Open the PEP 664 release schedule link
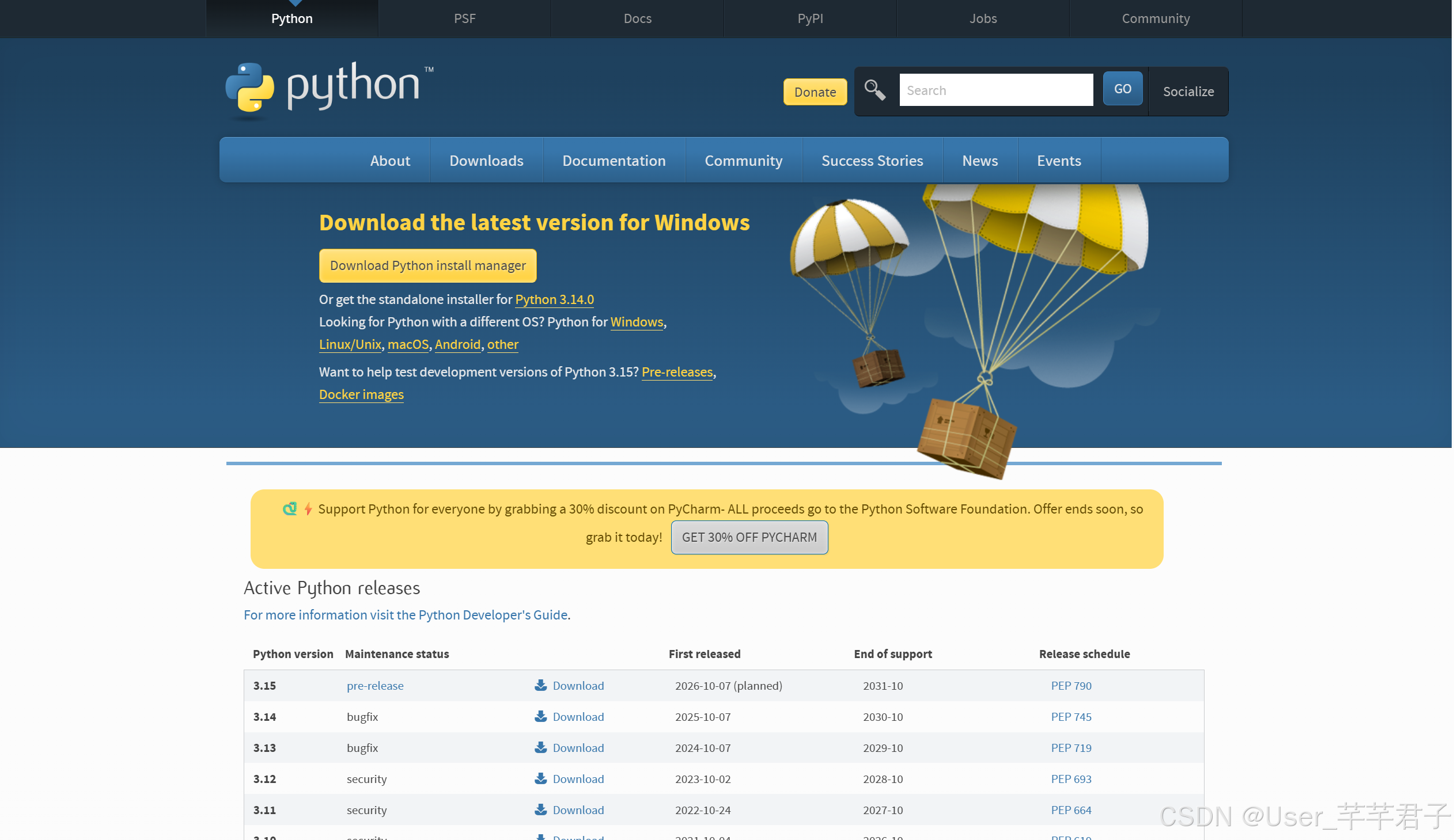 pos(1071,810)
